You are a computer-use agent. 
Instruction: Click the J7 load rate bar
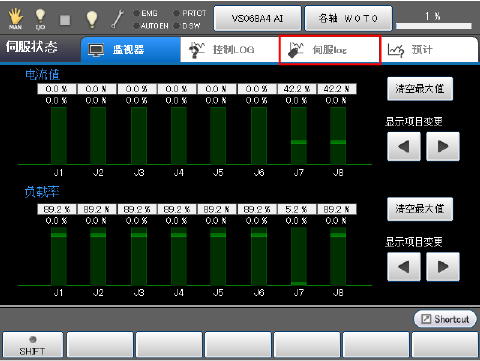[x=299, y=256]
